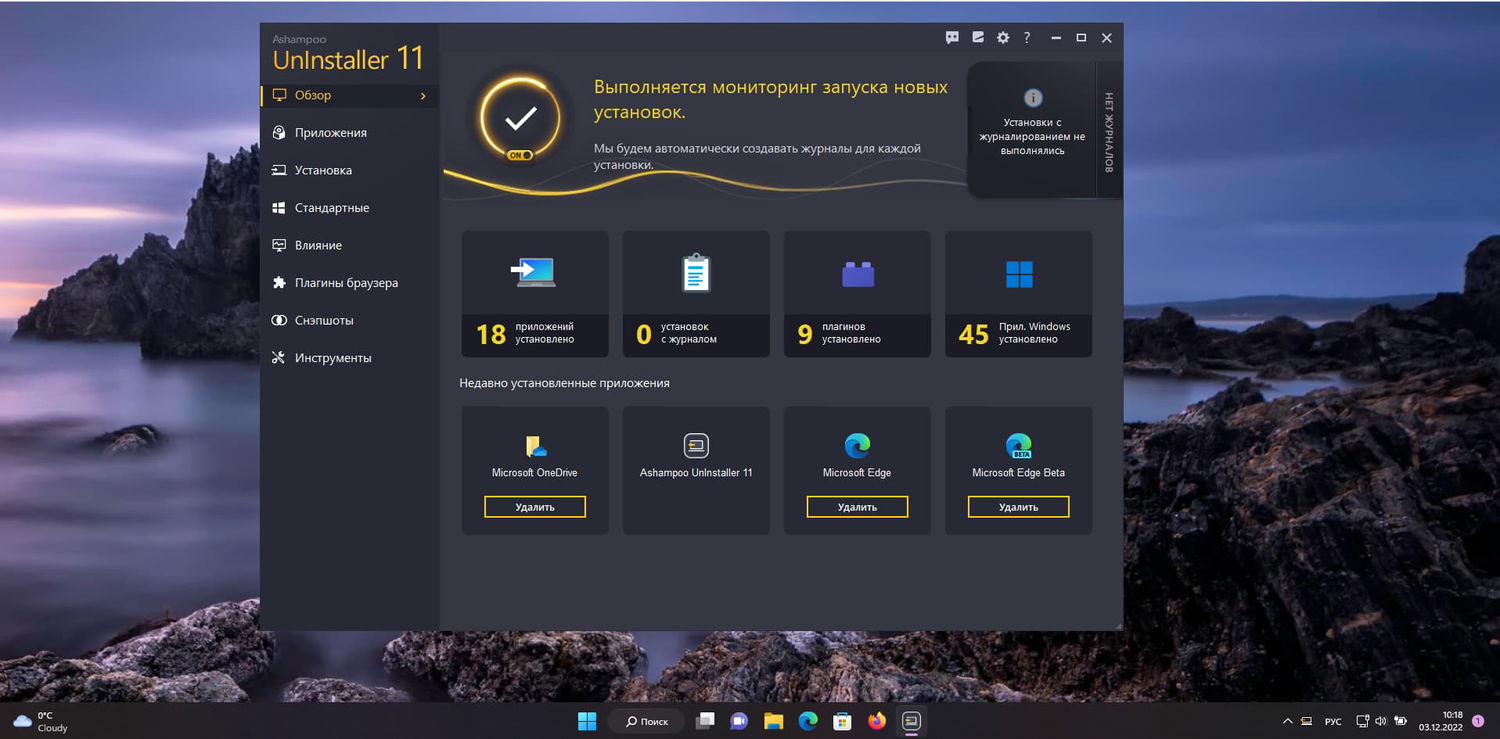Click the Ashampoo UnInstaller 11 app icon
The image size is (1500, 739).
(x=696, y=446)
